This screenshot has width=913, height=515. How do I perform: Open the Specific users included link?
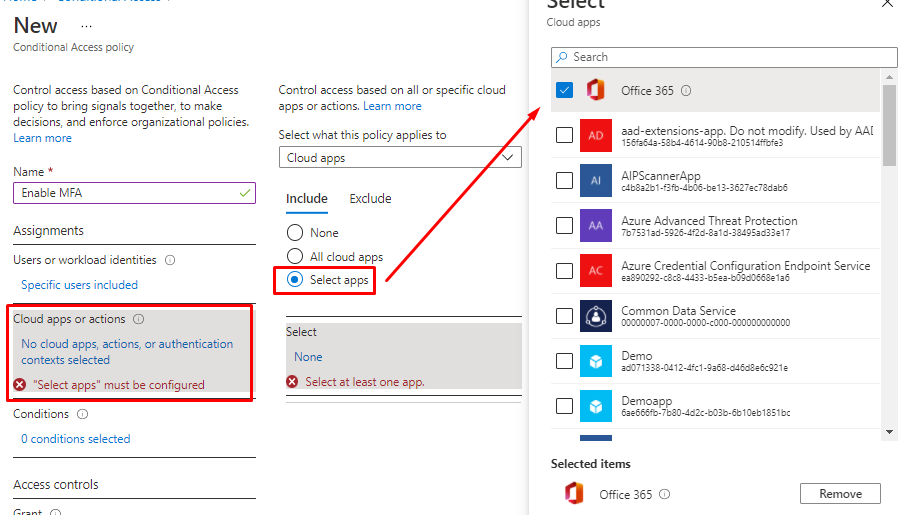(x=80, y=285)
